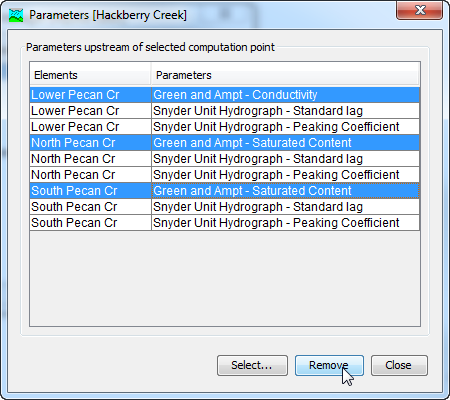Select South Pecan Cr in the Standard lag row

pyautogui.click(x=91, y=207)
